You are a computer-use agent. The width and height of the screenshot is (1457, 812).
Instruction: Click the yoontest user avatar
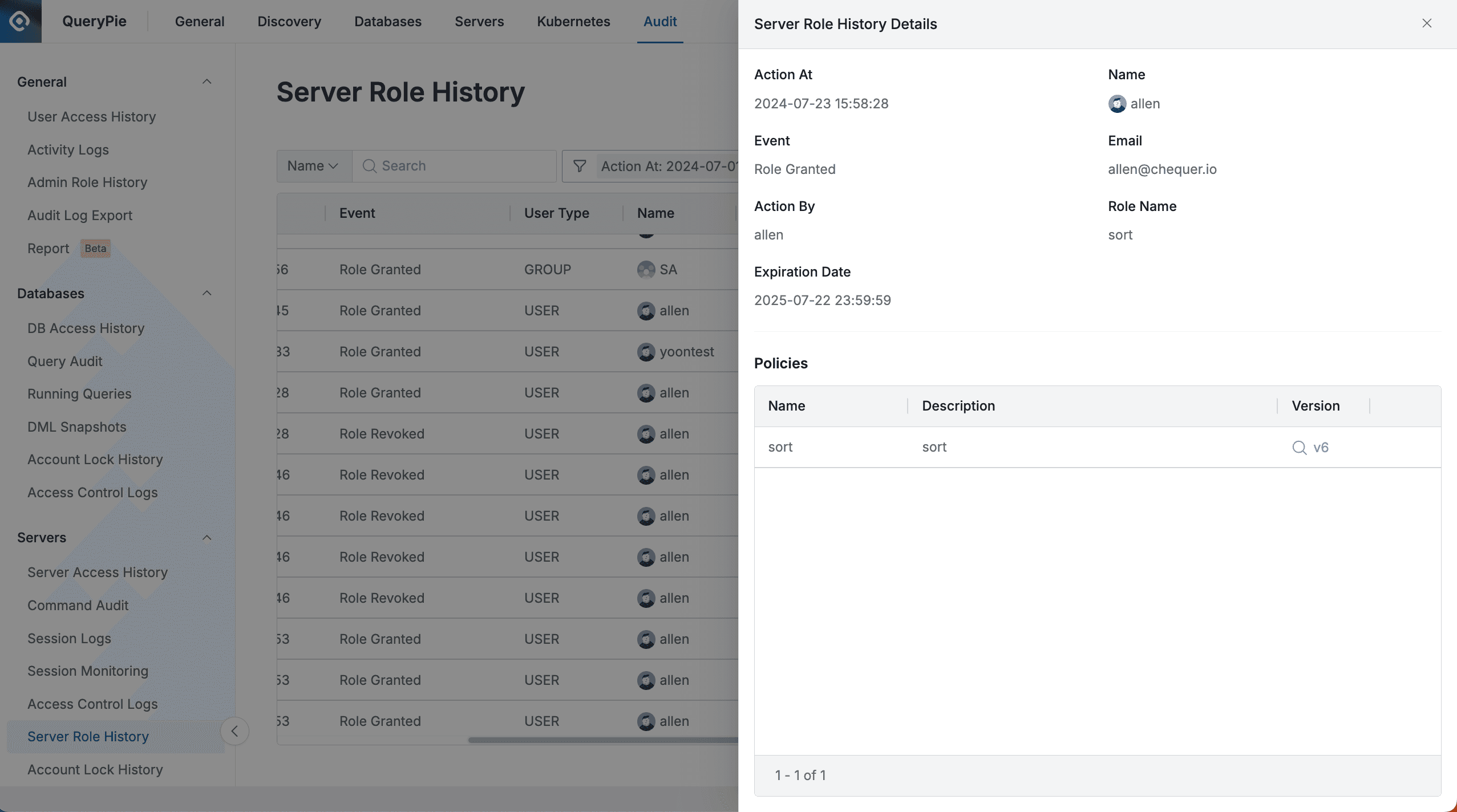point(645,352)
